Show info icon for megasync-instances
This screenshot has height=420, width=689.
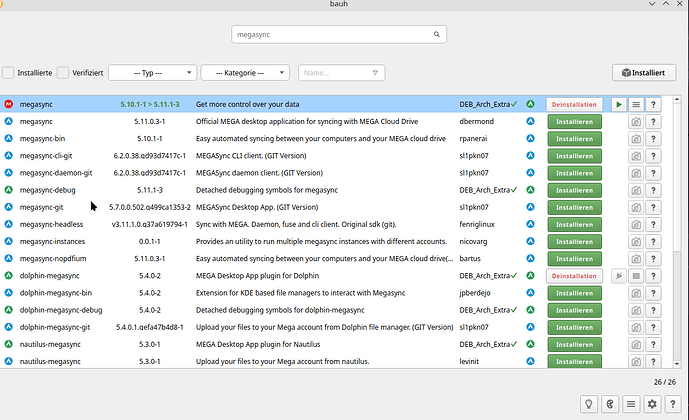[x=653, y=242]
